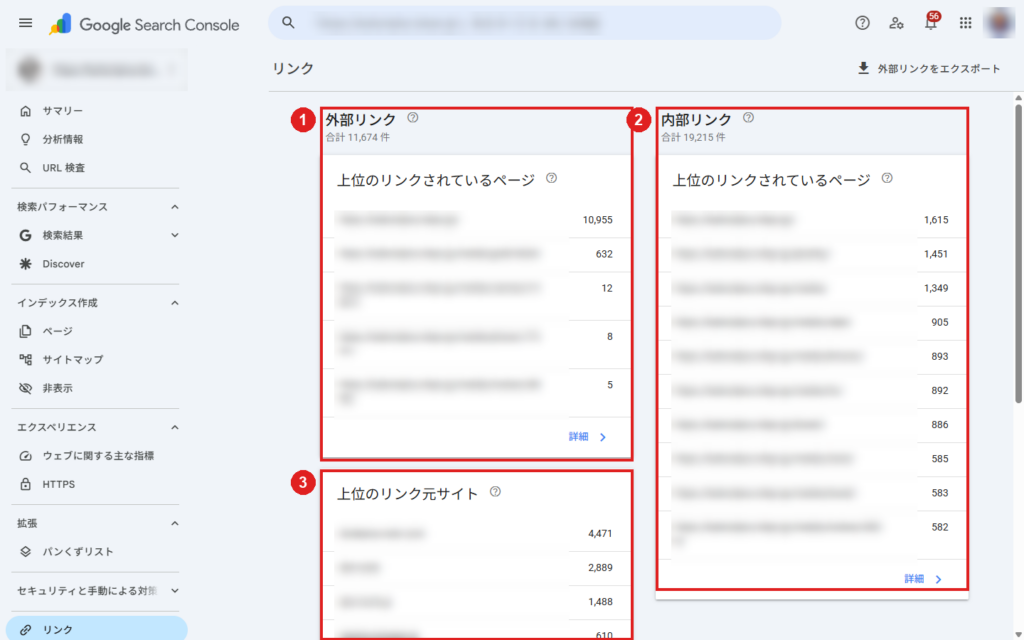Select リンク in the sidebar
Viewport: 1024px width, 640px height.
96,630
